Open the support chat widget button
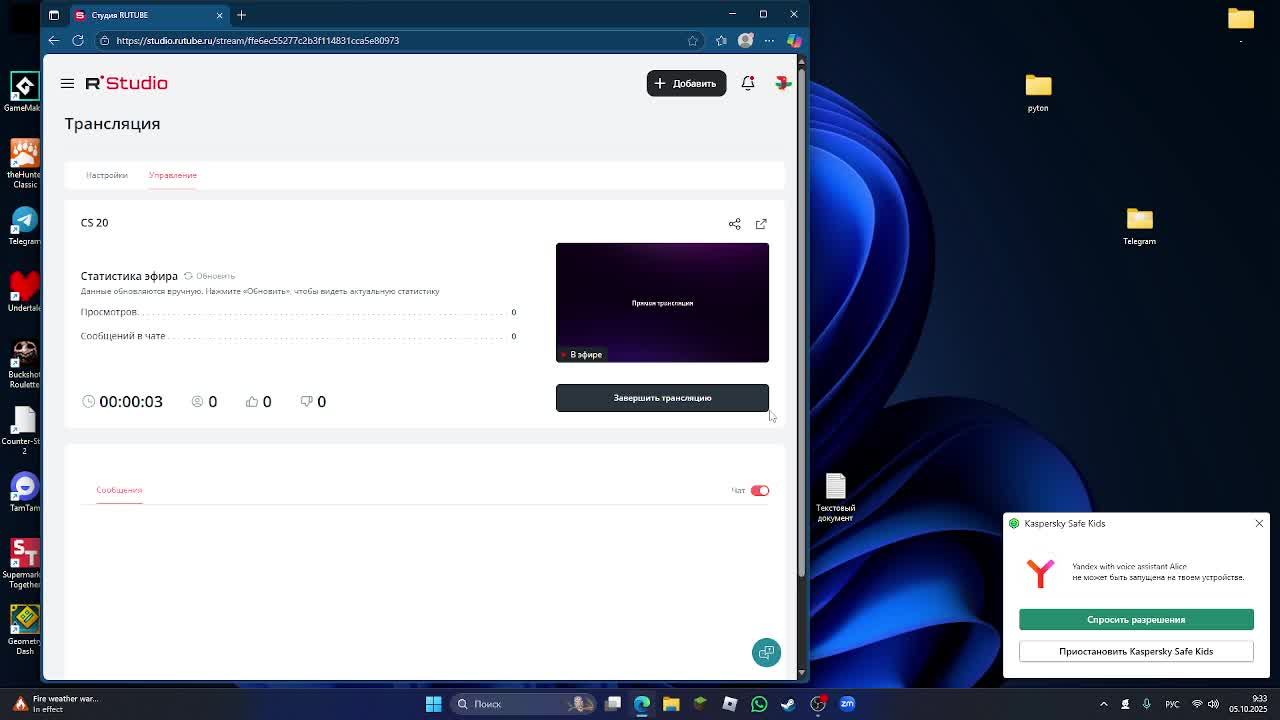The image size is (1280, 720). pos(766,653)
